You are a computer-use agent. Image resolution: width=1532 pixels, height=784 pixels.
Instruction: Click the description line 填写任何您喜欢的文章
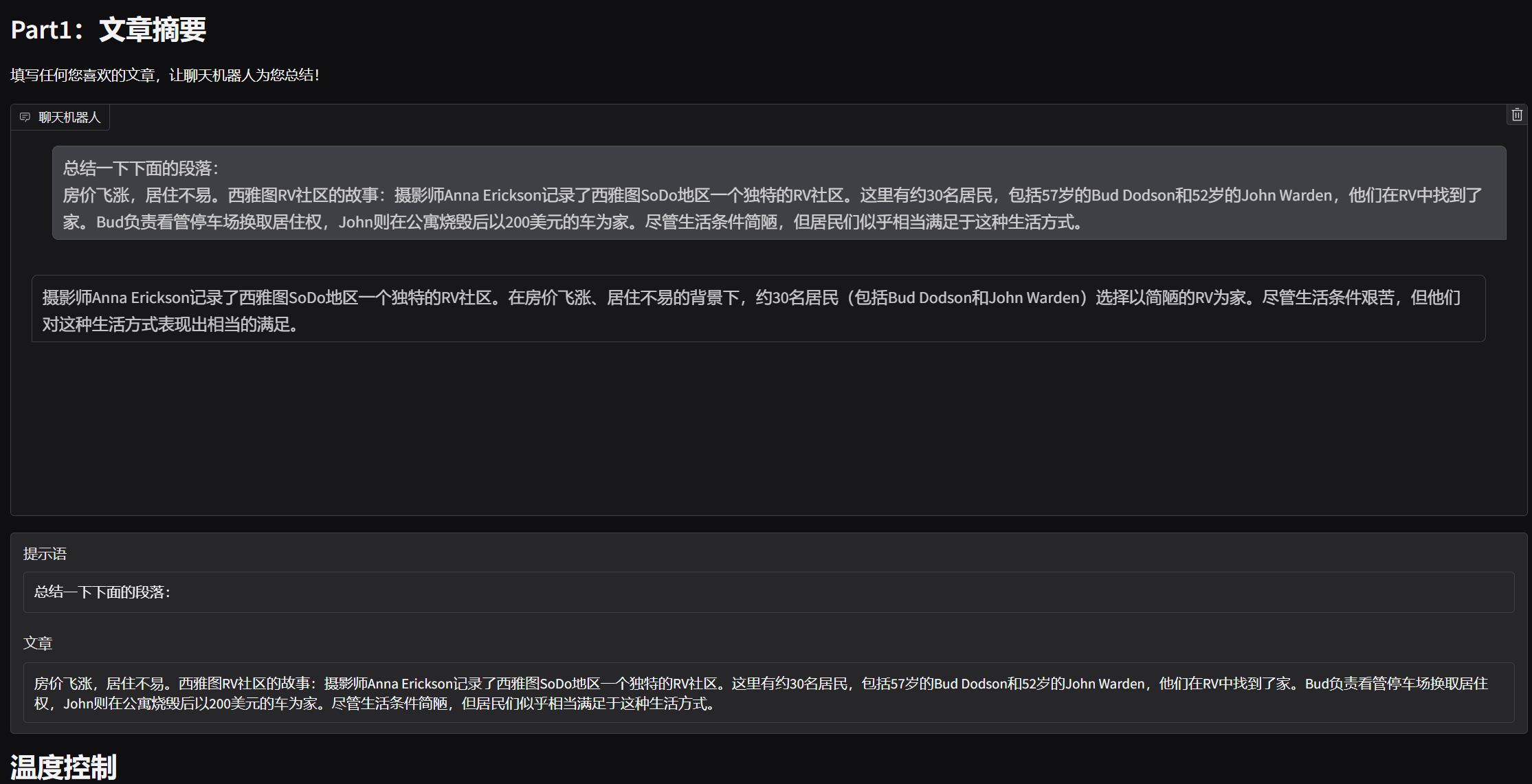tap(165, 75)
